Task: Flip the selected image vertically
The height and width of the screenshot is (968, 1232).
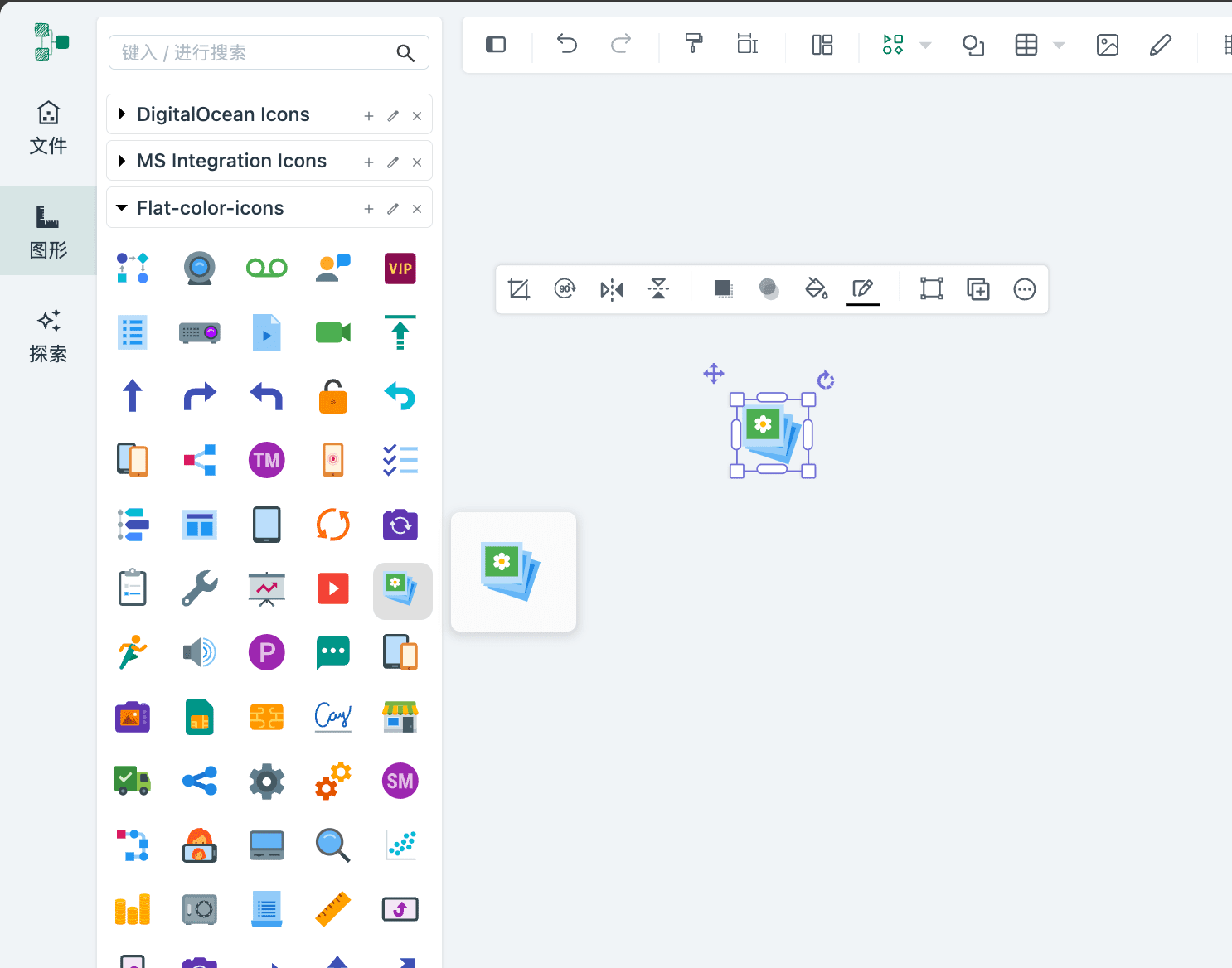Action: tap(658, 289)
